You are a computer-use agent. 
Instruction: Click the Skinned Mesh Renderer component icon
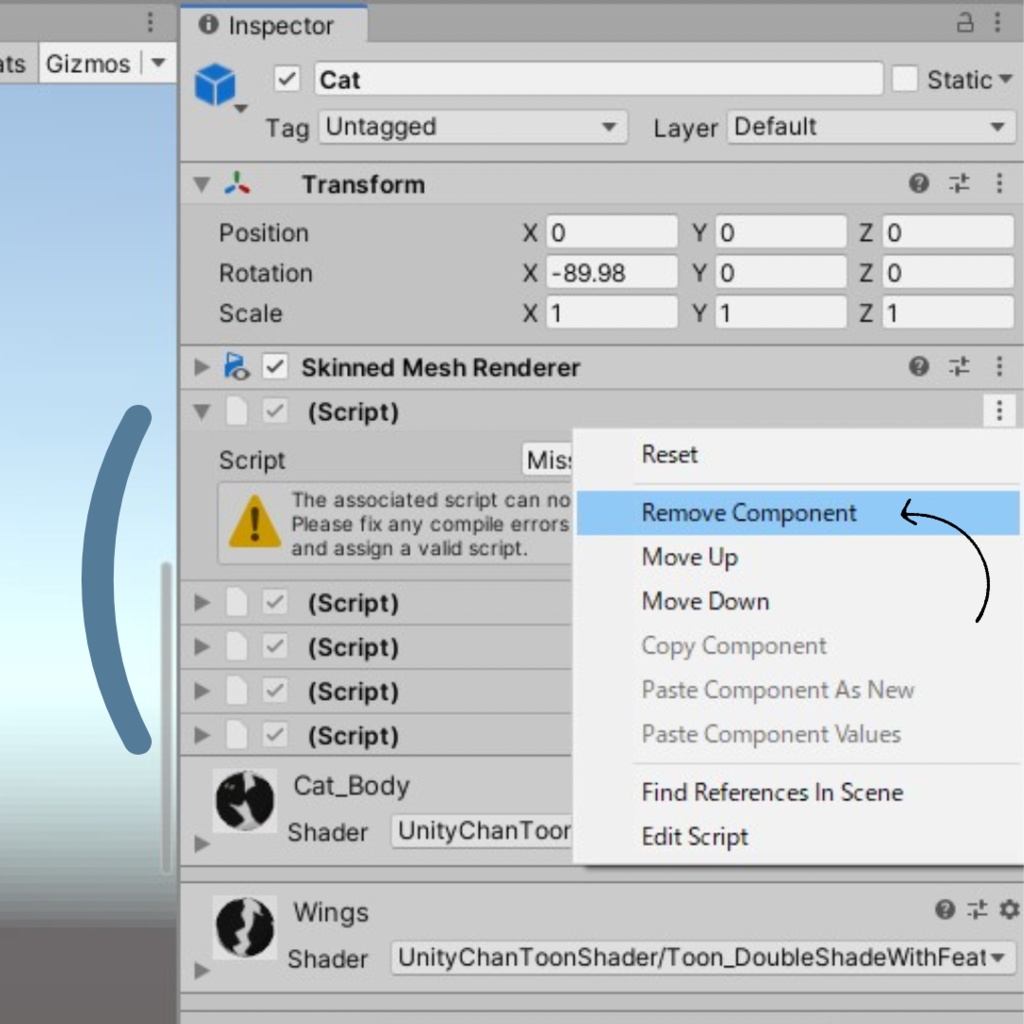click(236, 366)
